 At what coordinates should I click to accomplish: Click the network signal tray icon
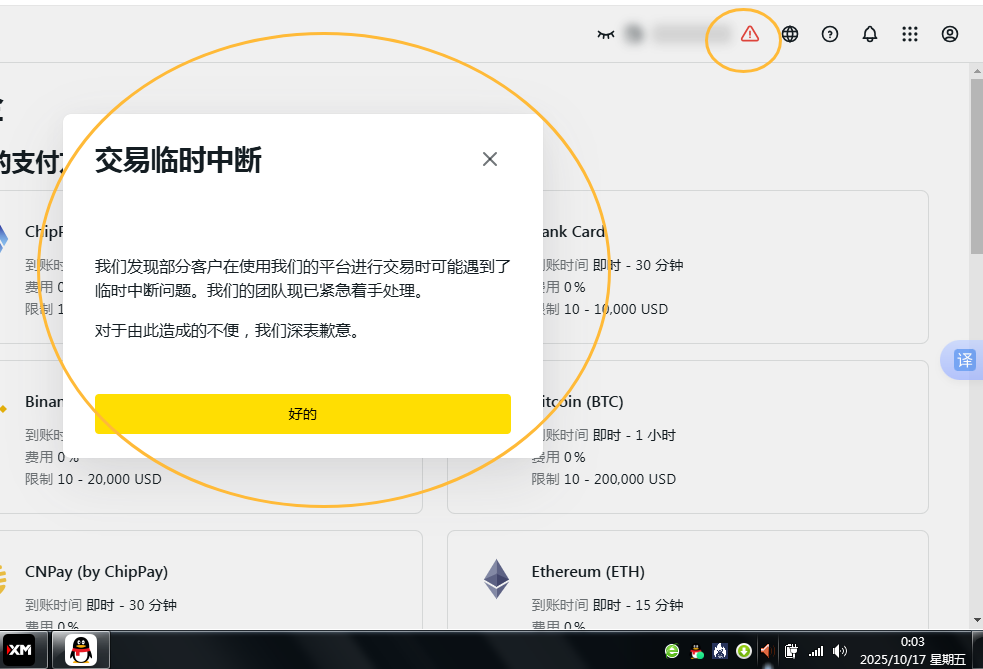click(x=816, y=651)
